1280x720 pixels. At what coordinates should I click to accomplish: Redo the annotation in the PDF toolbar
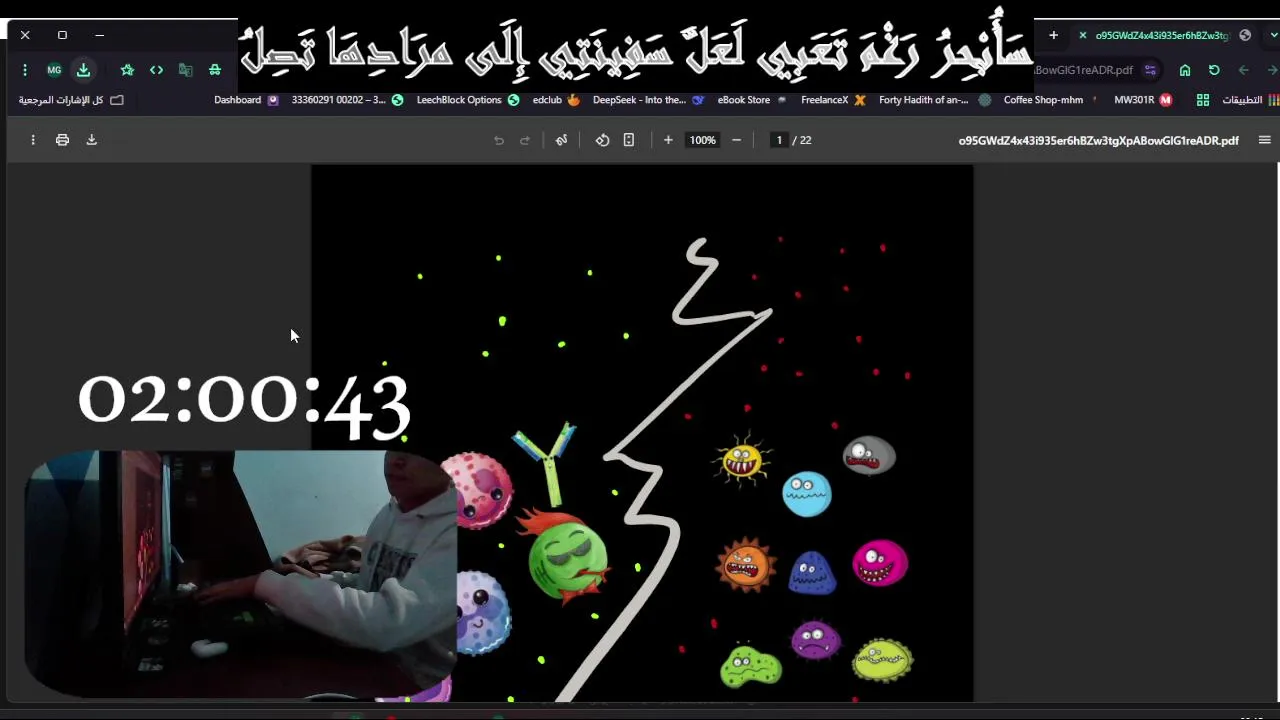[x=524, y=140]
